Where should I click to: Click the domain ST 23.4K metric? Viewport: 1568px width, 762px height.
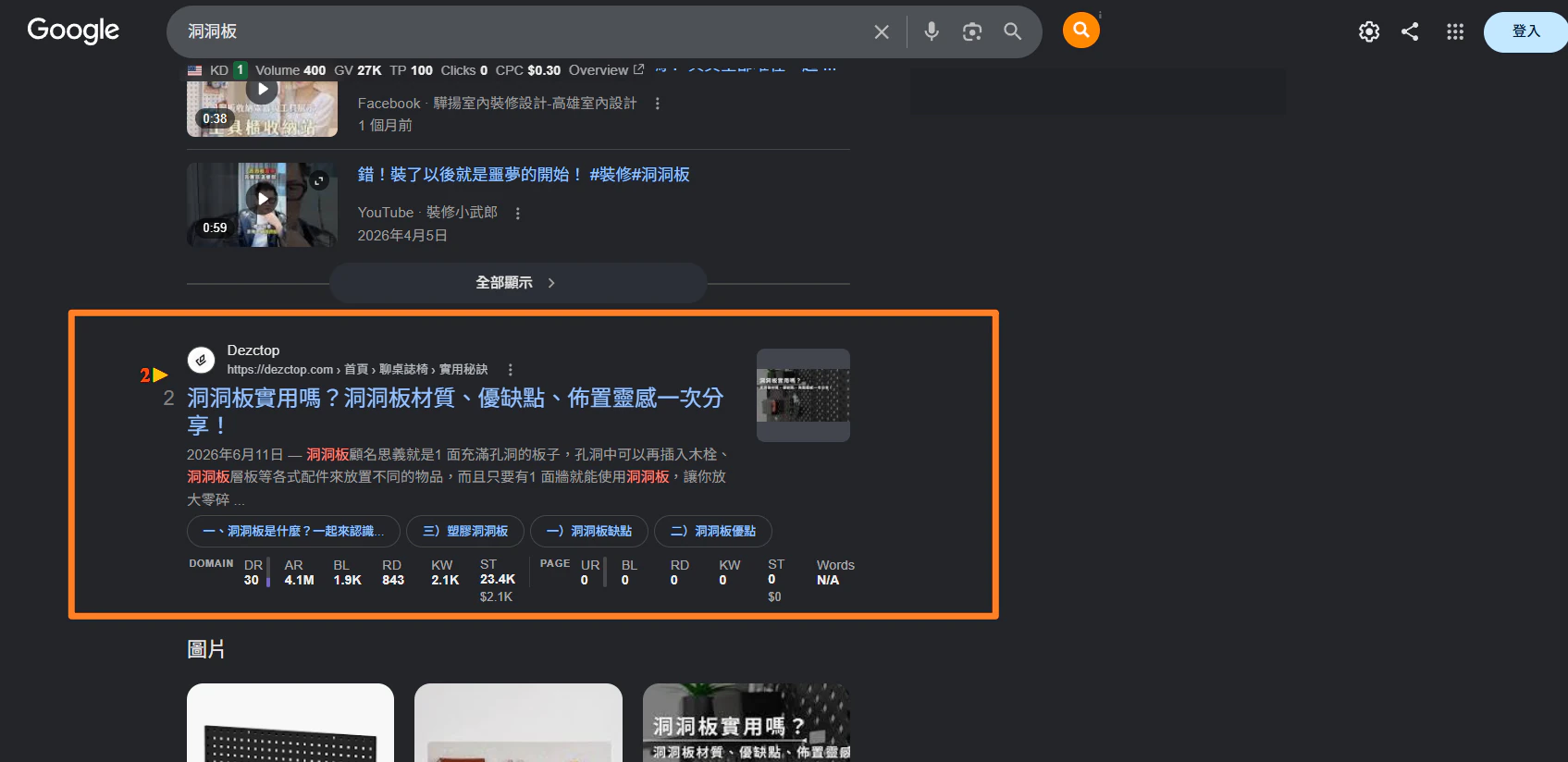(498, 580)
